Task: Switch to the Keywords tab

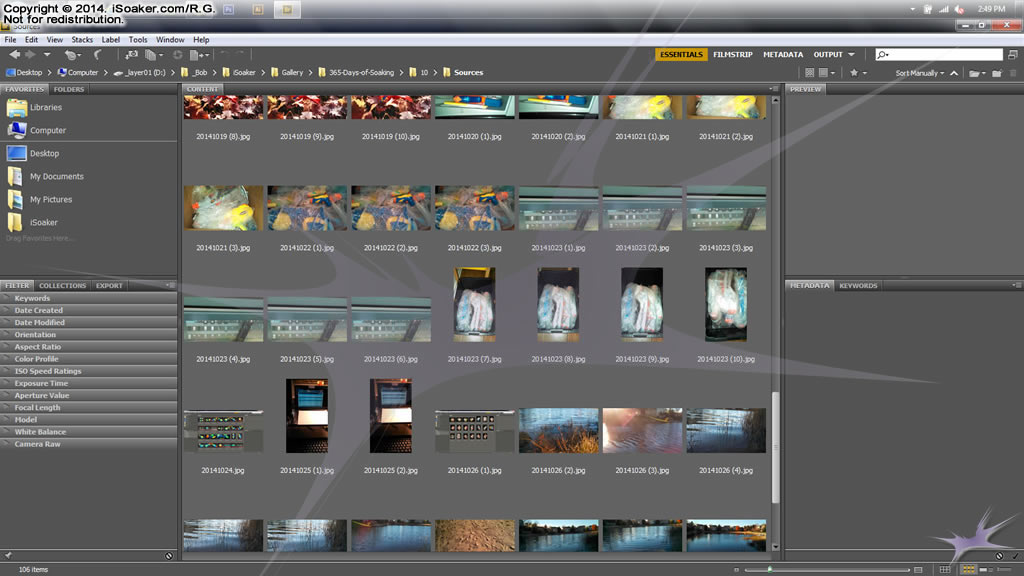Action: click(x=858, y=286)
